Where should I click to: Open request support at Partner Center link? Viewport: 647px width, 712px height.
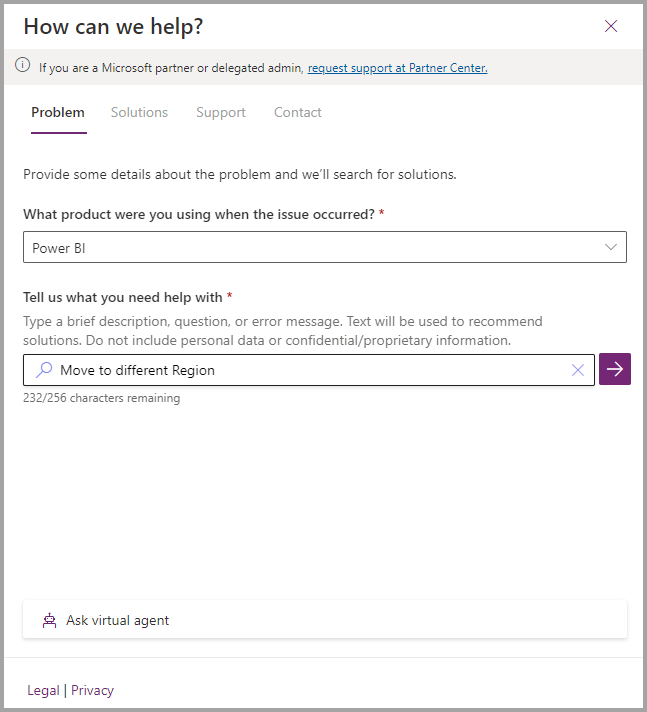coord(397,68)
